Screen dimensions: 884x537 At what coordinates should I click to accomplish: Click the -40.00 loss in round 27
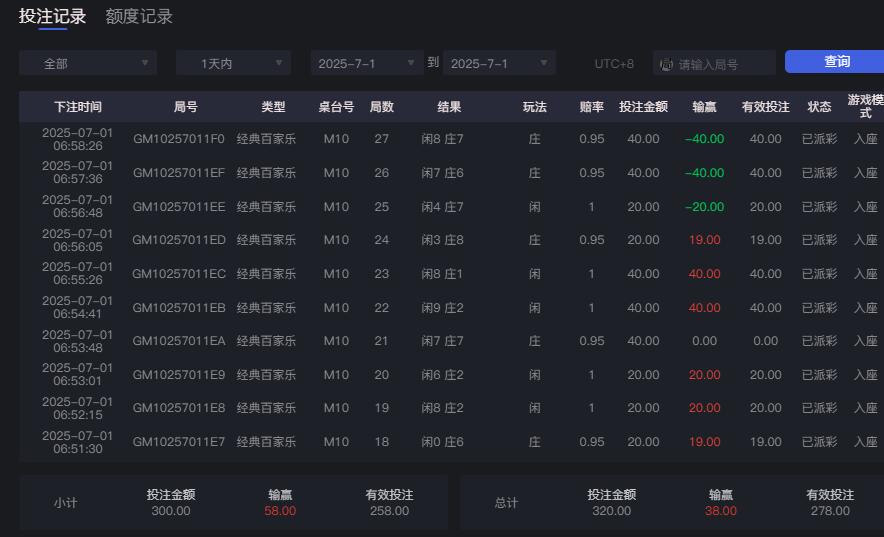coord(704,139)
